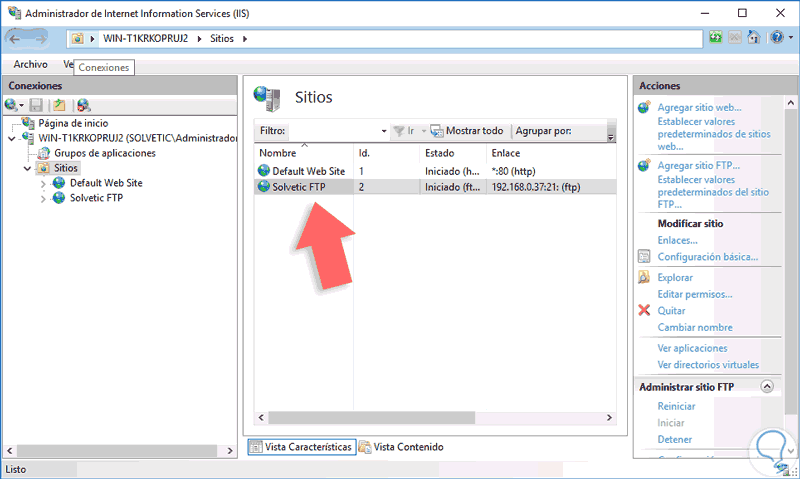Click Reiniciar under Administrar sitio FTP

tap(676, 406)
